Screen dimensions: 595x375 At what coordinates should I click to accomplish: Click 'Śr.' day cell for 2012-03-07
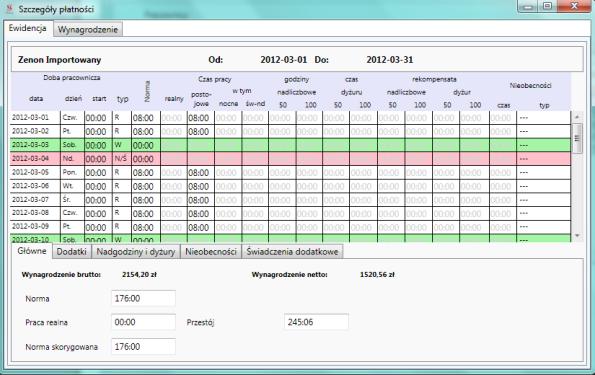point(72,200)
